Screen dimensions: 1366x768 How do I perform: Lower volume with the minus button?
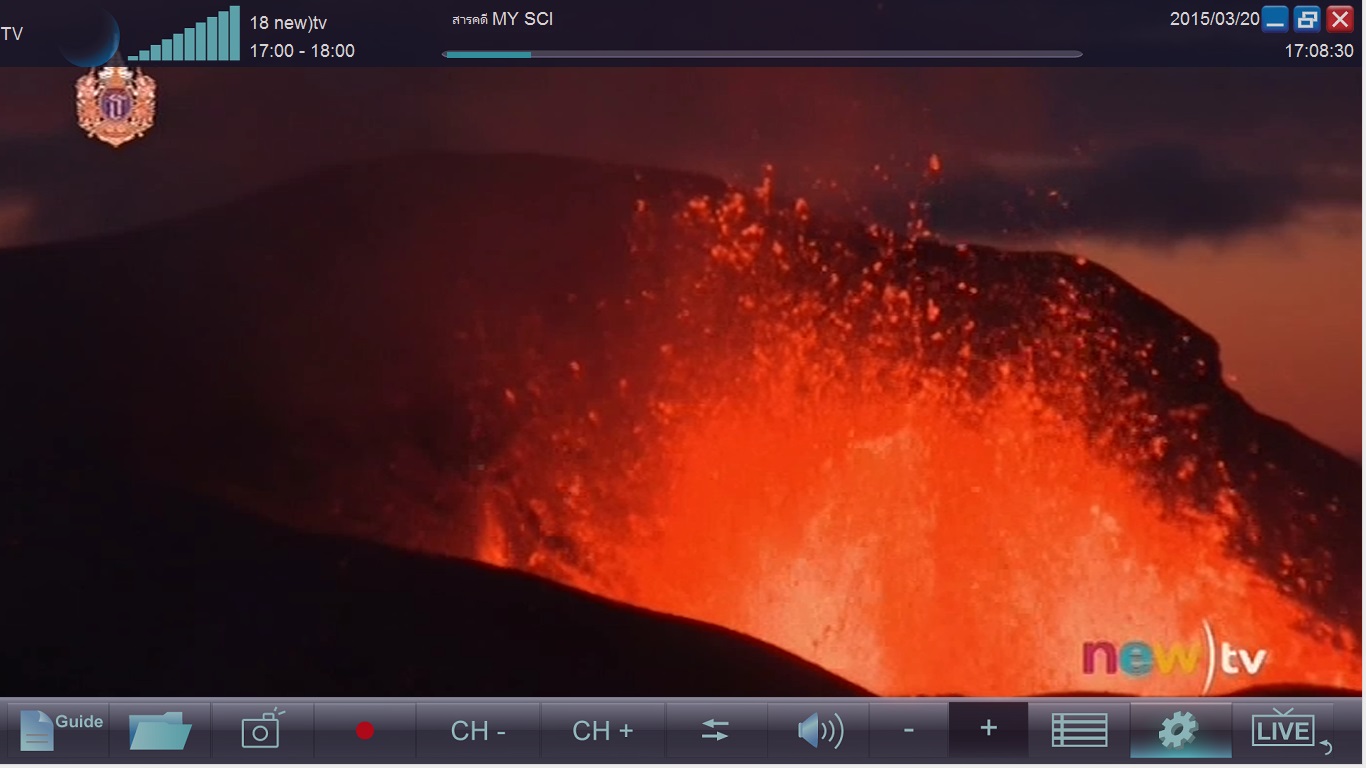908,730
